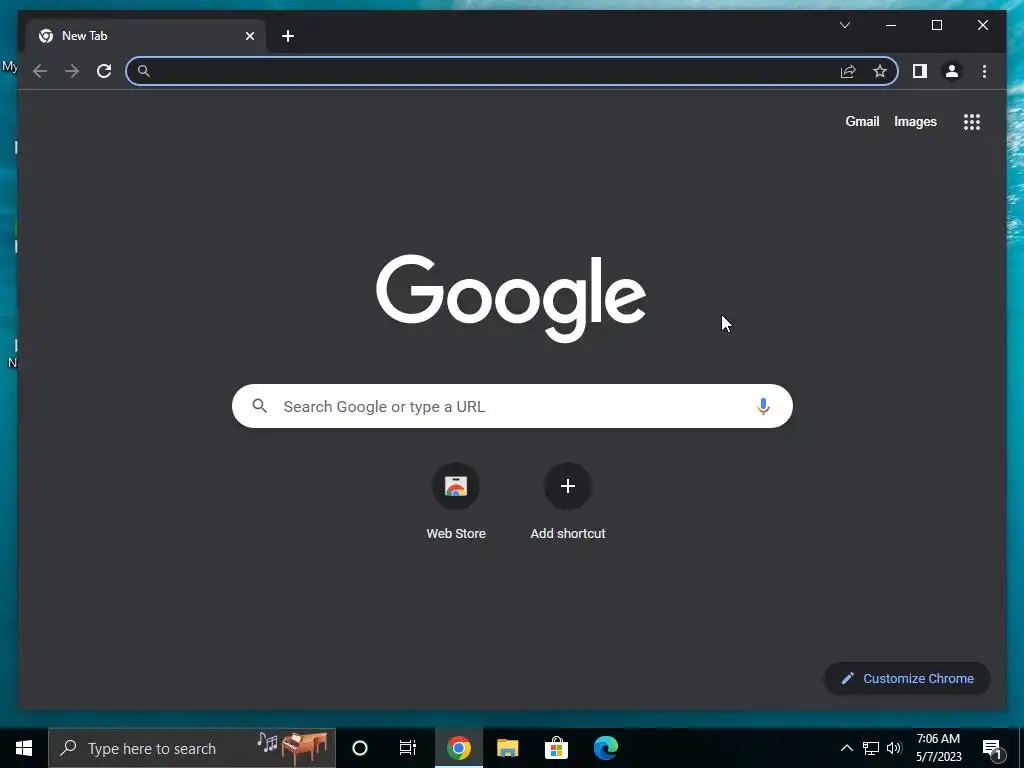This screenshot has width=1024, height=768.
Task: Open the Chrome three-dot menu
Action: click(x=984, y=71)
